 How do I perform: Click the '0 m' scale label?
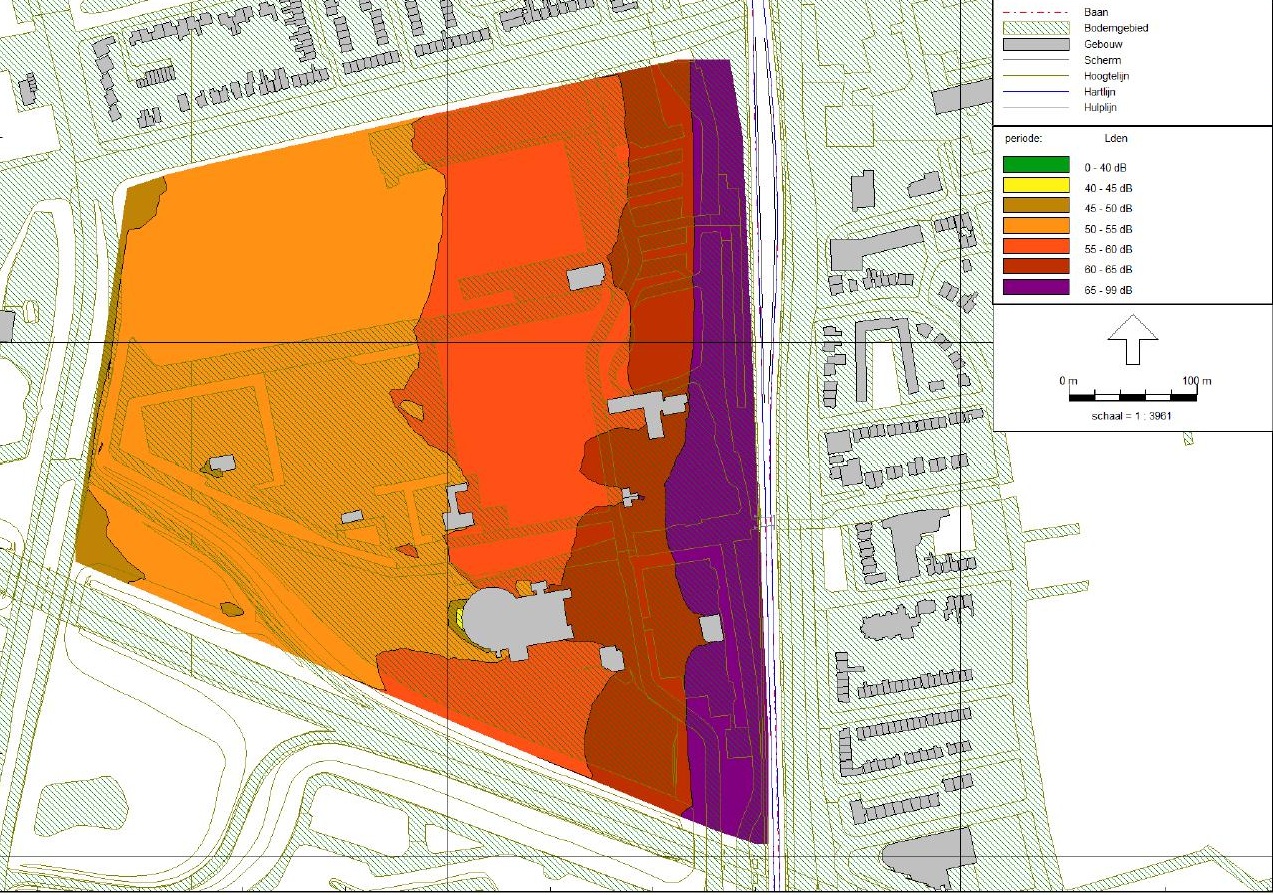click(1068, 382)
